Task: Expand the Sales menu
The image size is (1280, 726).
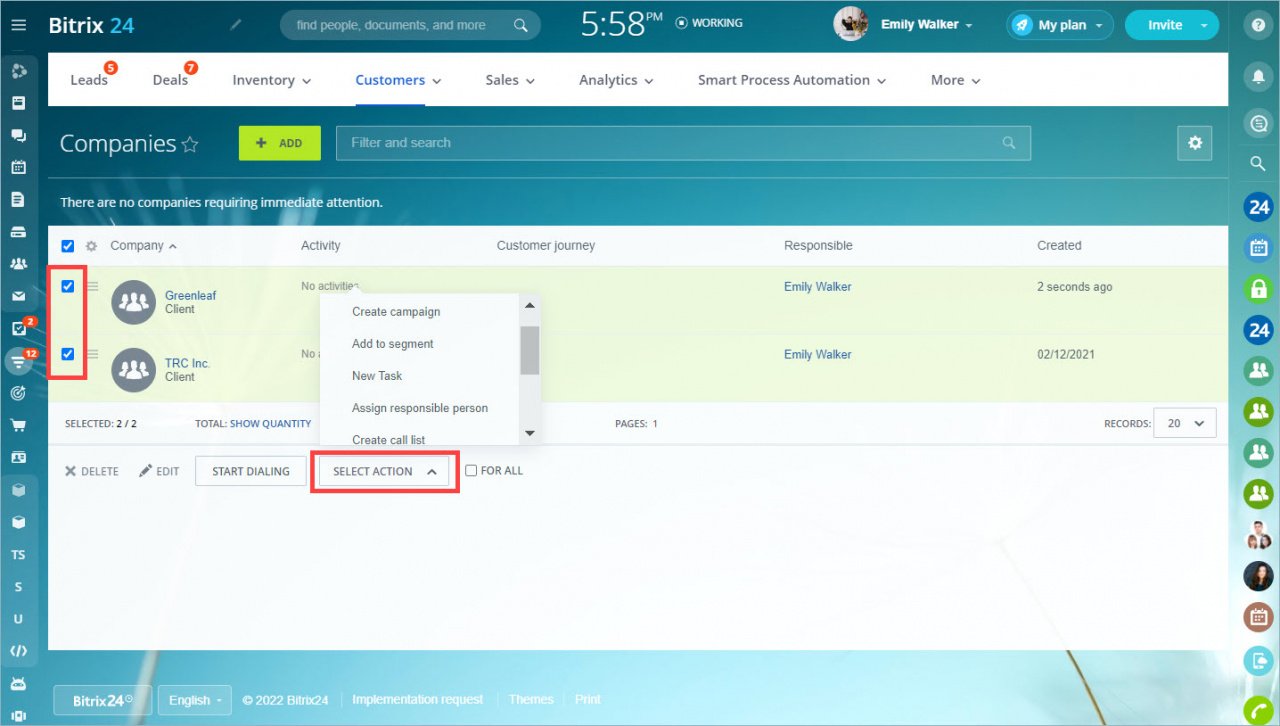Action: pos(510,80)
